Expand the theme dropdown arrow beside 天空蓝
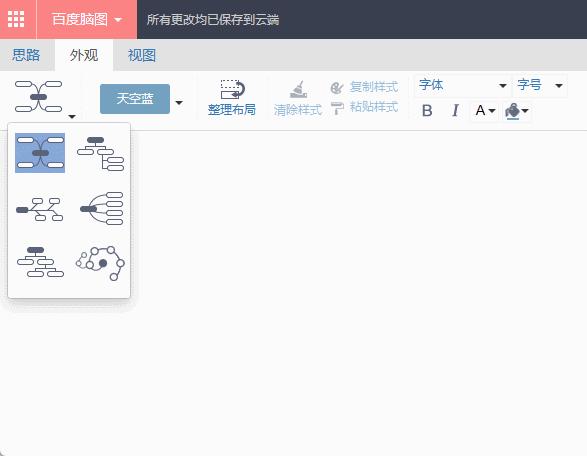Image resolution: width=587 pixels, height=456 pixels. click(x=179, y=103)
